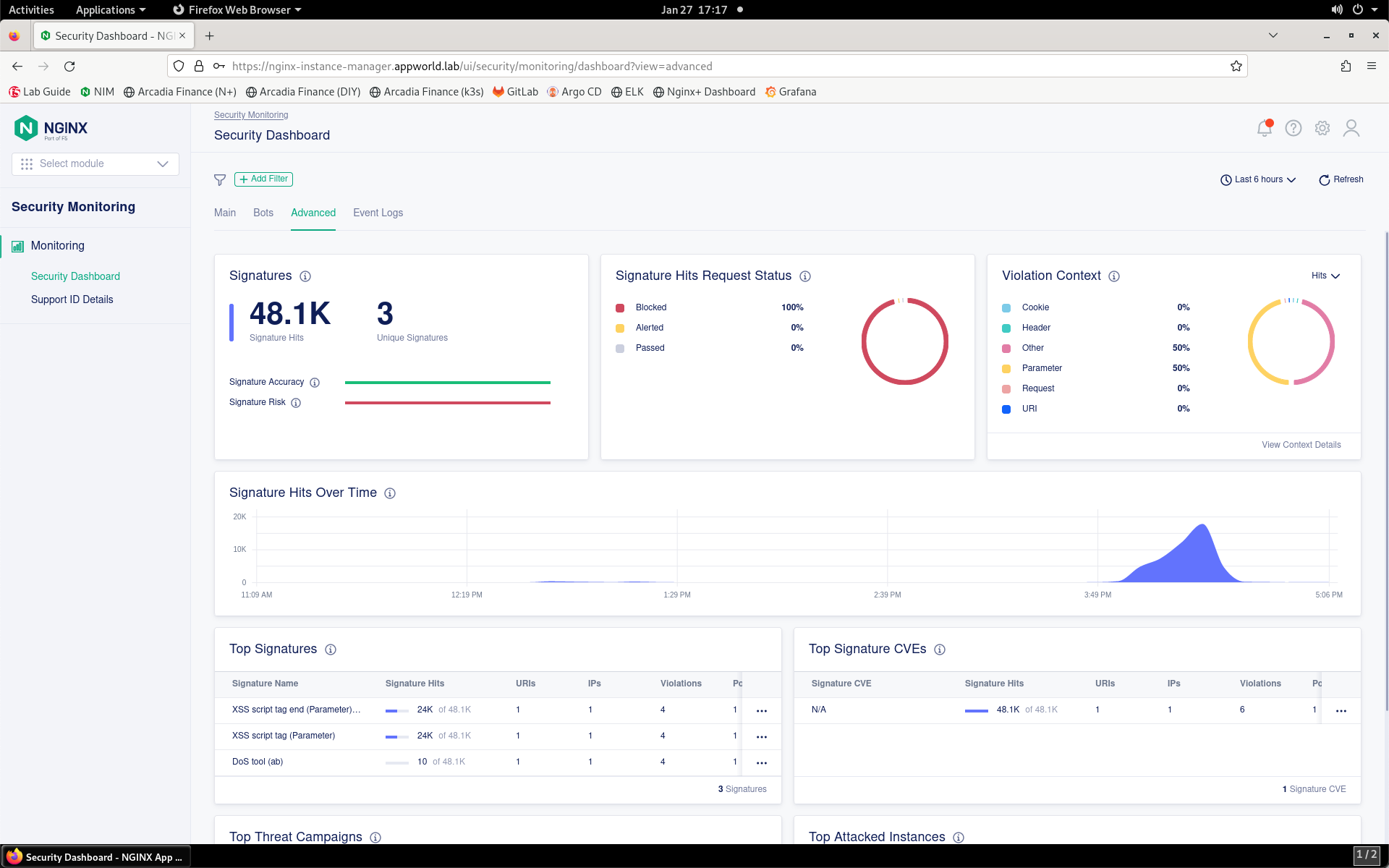Click the Cookie light-blue legend swatch
The image size is (1389, 868).
click(1006, 308)
